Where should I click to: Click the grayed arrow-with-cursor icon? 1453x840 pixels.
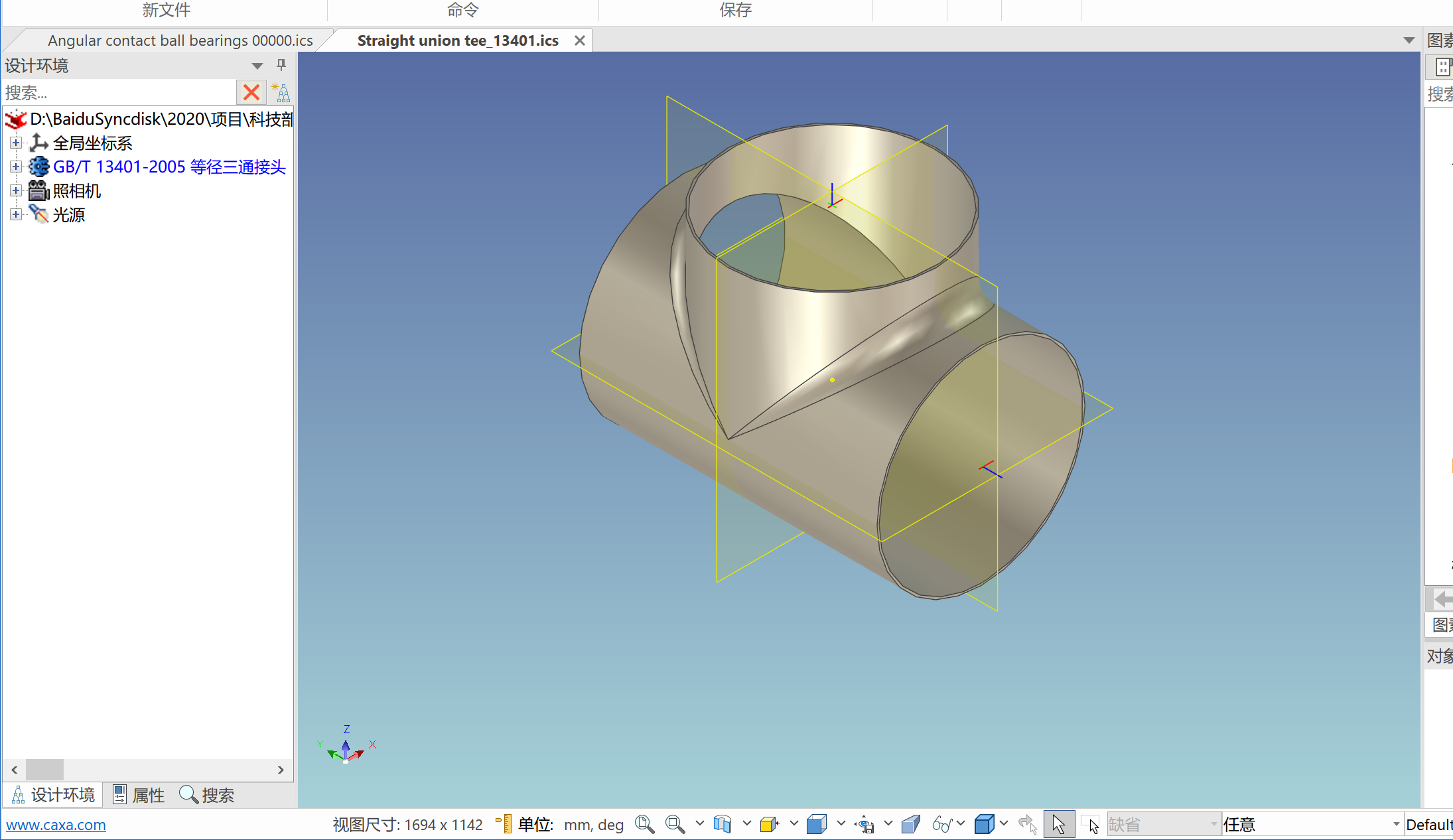tap(1028, 824)
